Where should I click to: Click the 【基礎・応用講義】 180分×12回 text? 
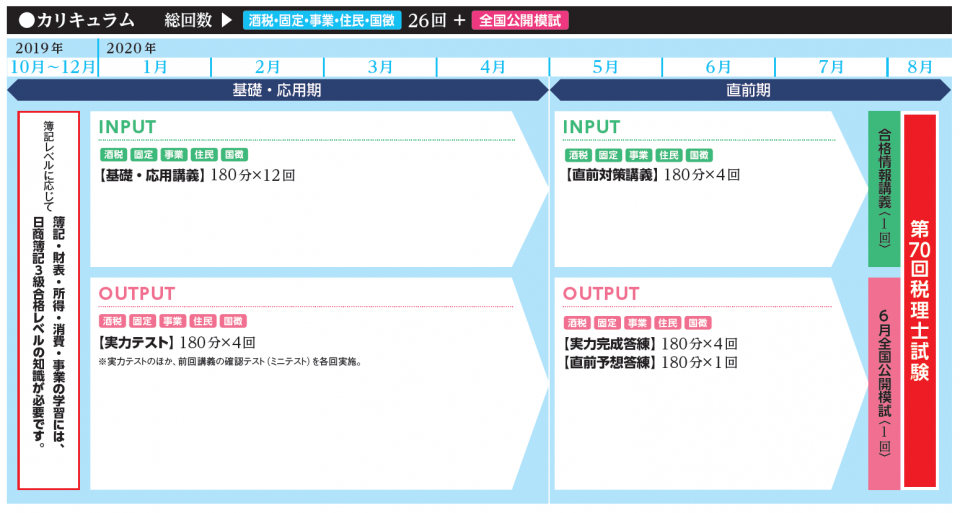tap(197, 175)
